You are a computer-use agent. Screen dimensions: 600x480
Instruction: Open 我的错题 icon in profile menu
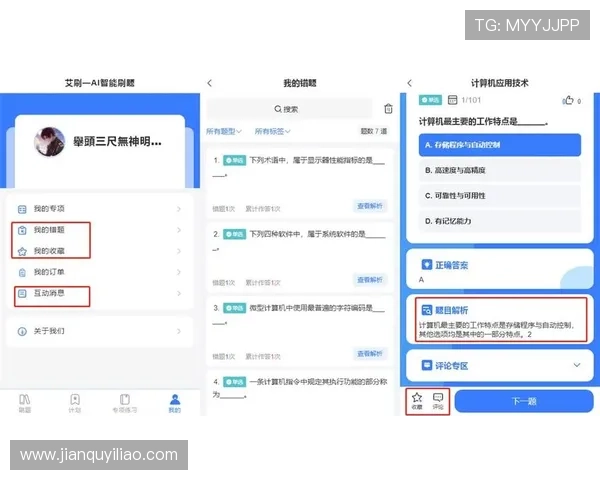click(x=22, y=230)
